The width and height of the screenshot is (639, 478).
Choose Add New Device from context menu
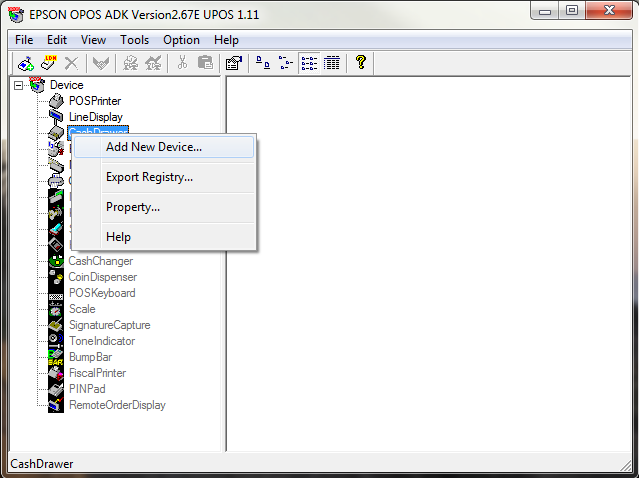coord(154,147)
